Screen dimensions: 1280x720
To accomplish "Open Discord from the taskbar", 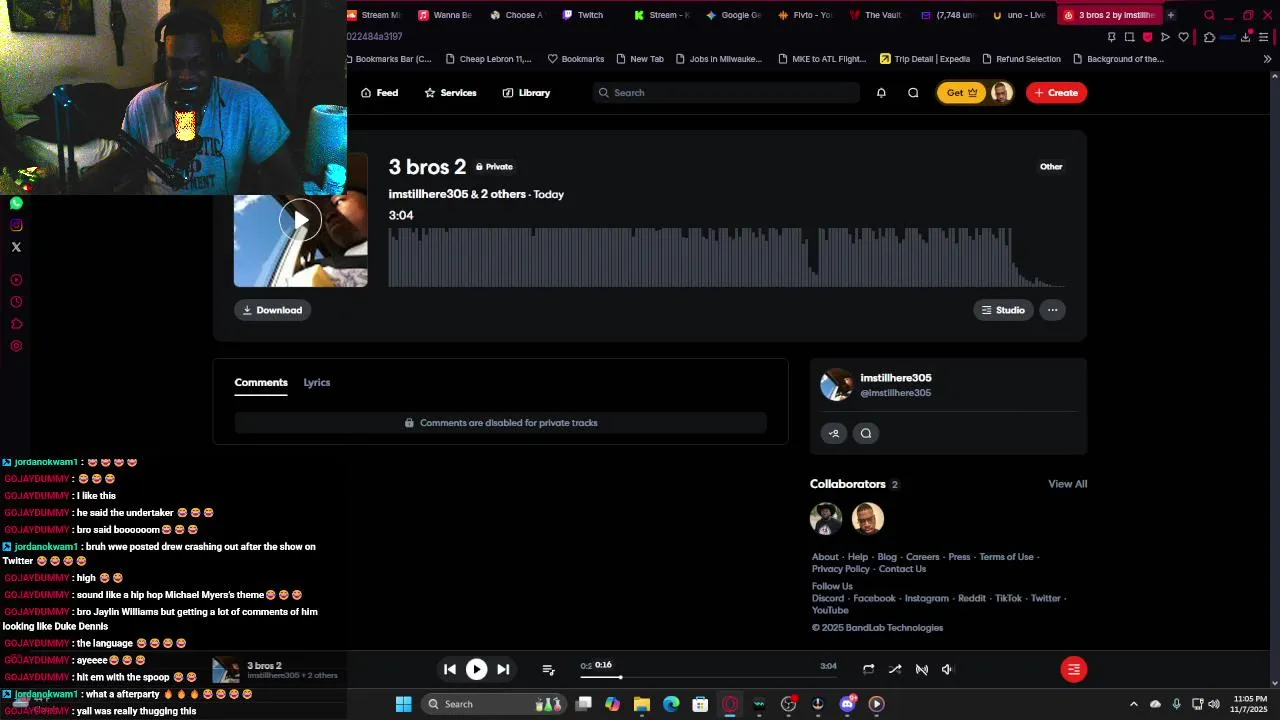I will click(847, 704).
